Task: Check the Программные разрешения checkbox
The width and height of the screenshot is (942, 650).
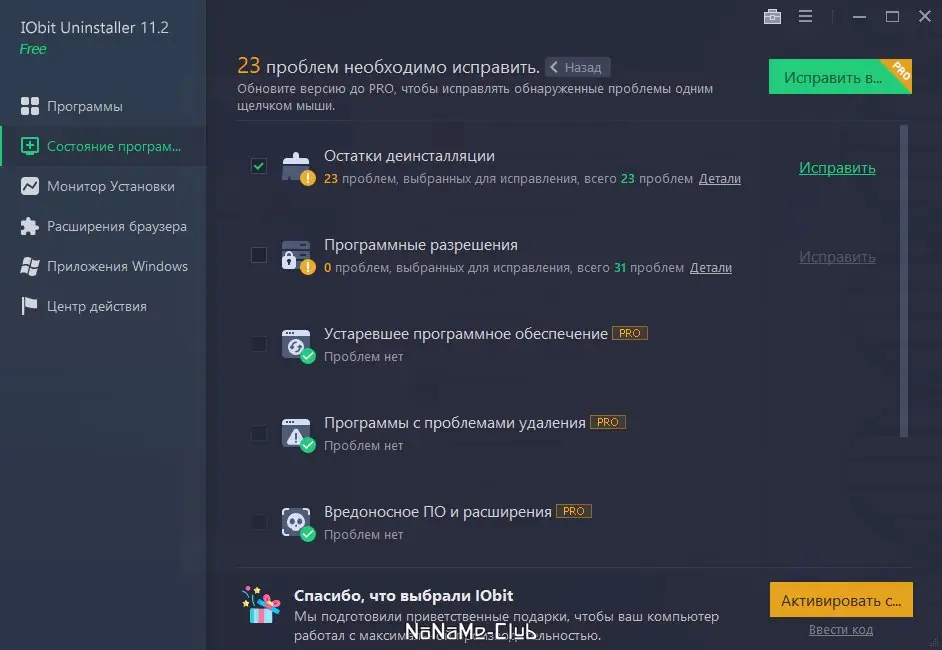Action: pyautogui.click(x=259, y=255)
